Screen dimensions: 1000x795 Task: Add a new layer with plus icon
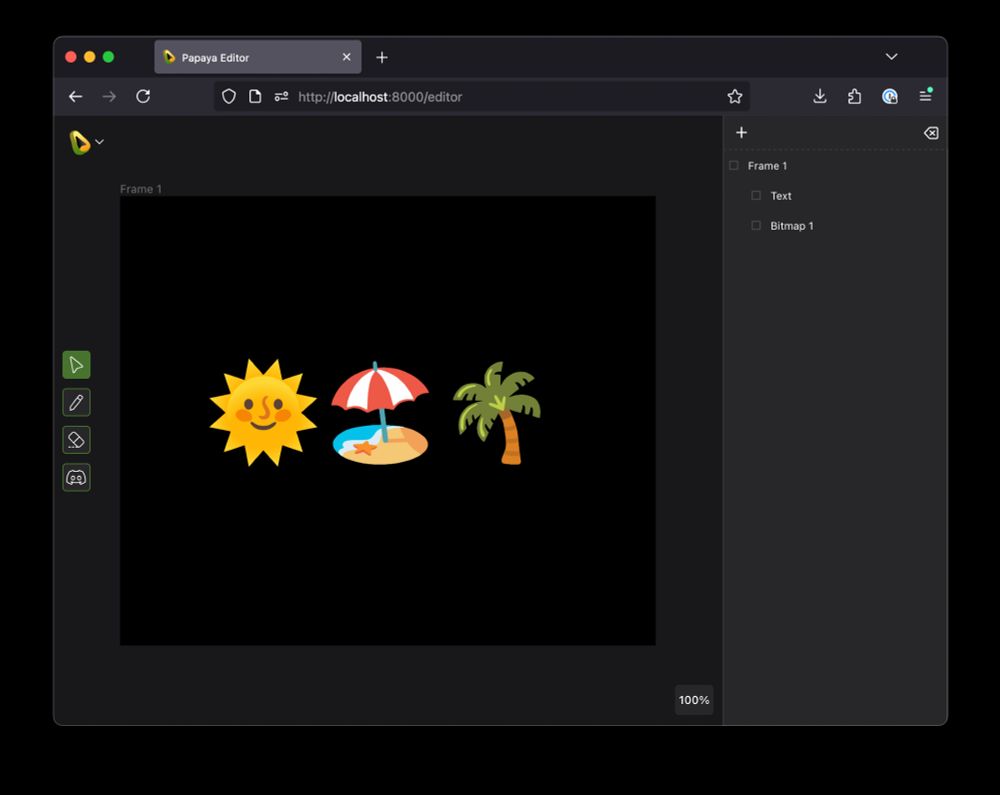[741, 133]
